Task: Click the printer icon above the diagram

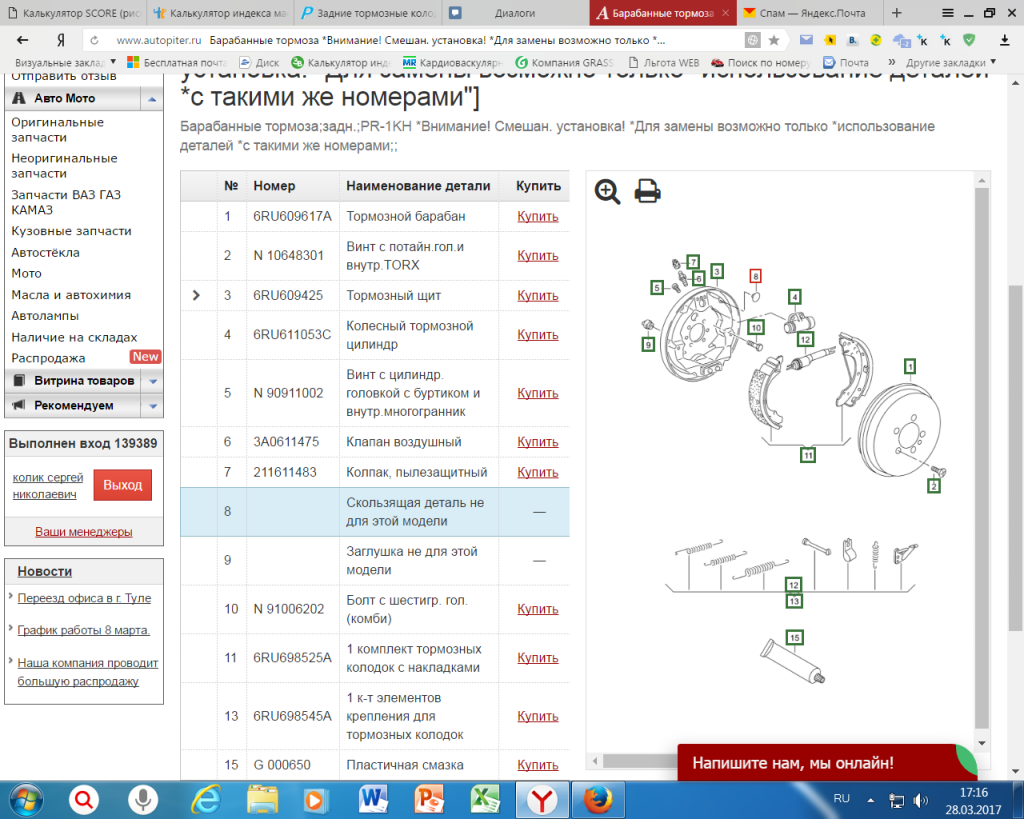Action: point(648,191)
